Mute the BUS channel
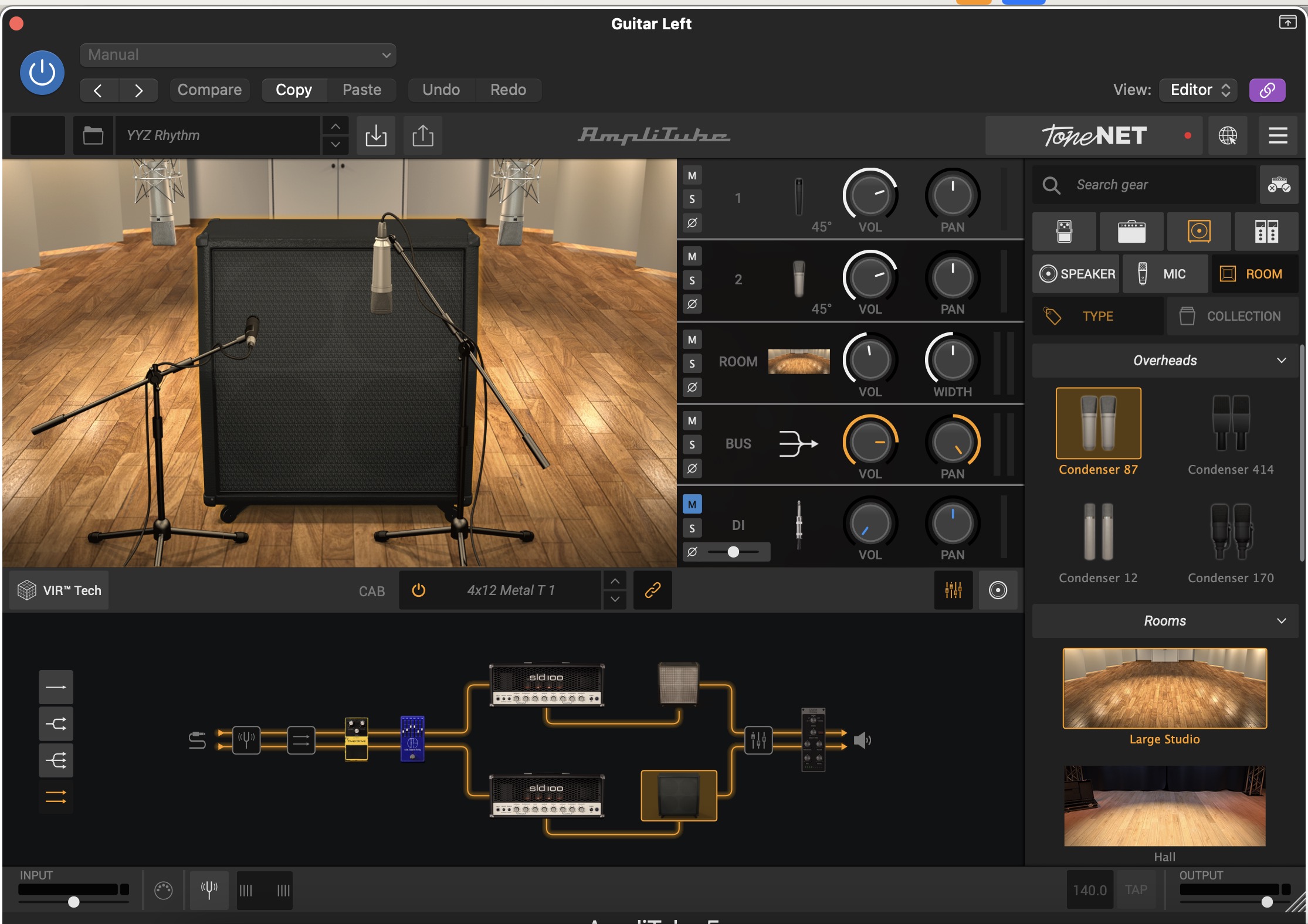 tap(692, 420)
